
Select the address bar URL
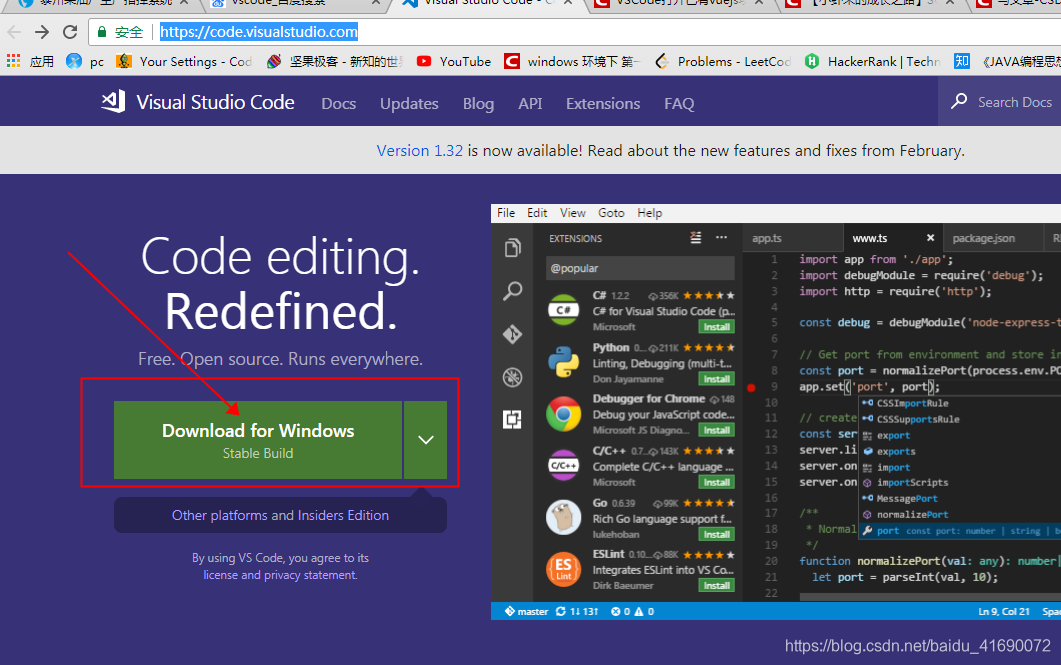tap(258, 32)
